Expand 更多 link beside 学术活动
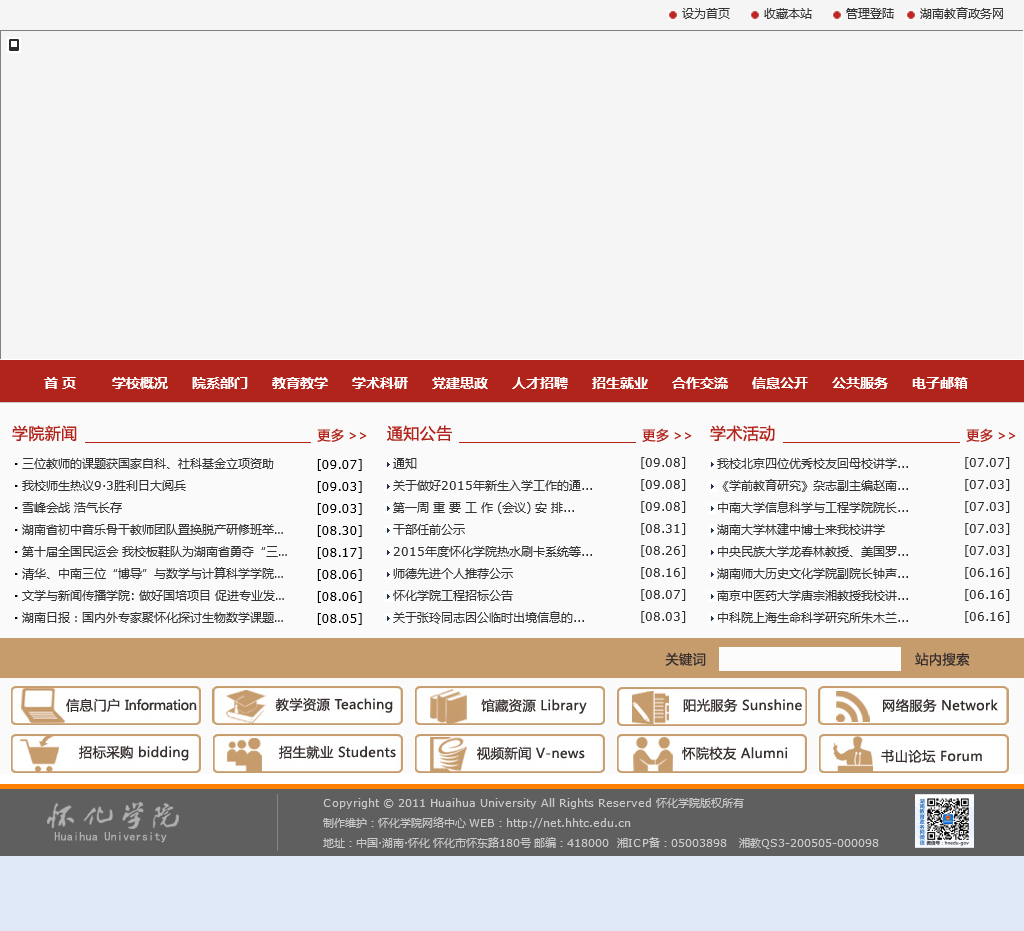This screenshot has width=1024, height=931. (990, 436)
